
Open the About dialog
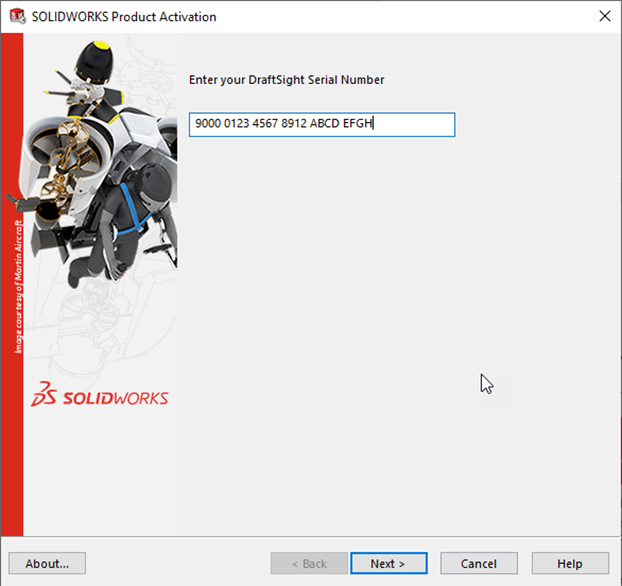coord(47,563)
